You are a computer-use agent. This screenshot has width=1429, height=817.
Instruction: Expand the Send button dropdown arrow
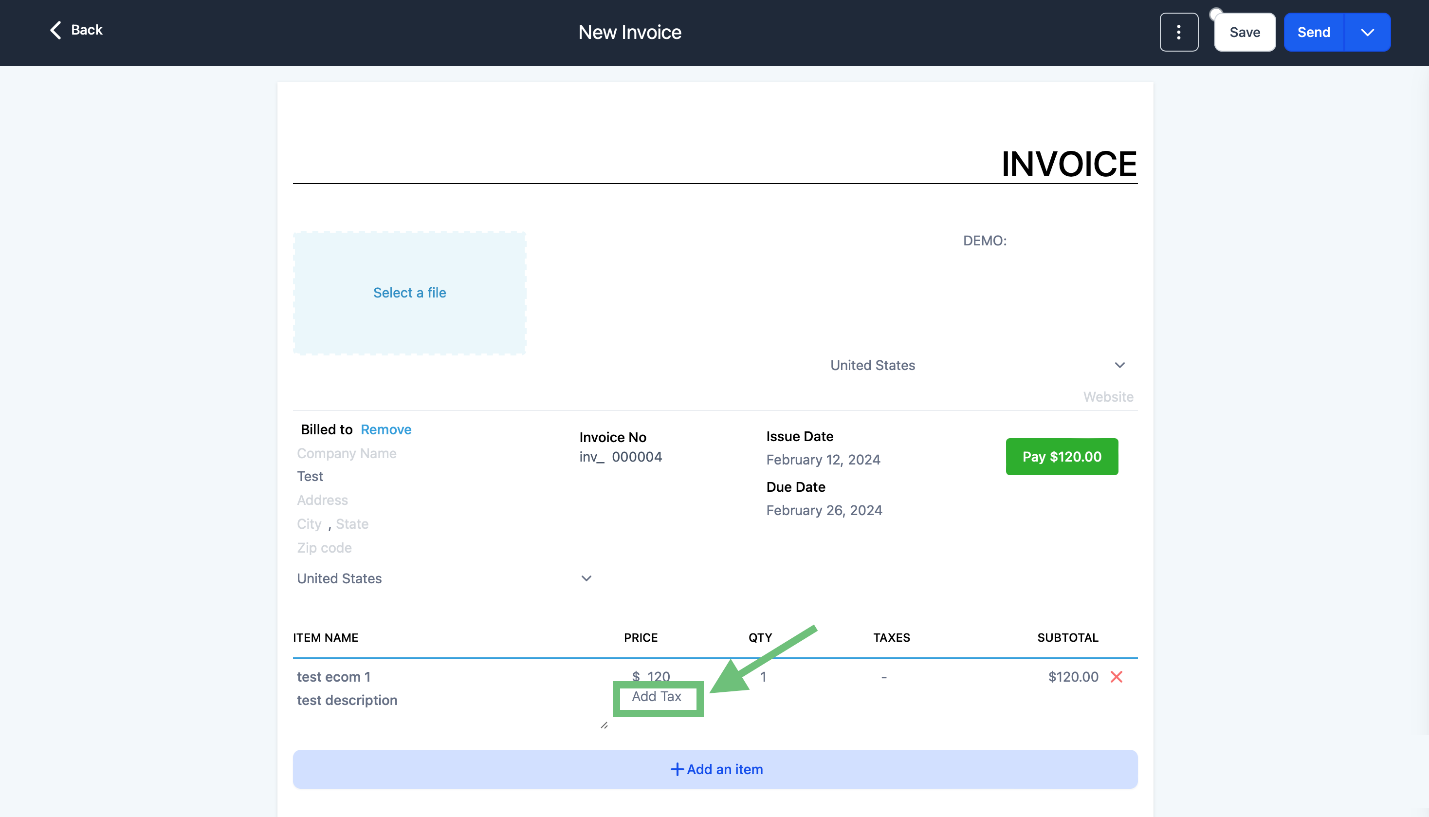1368,32
